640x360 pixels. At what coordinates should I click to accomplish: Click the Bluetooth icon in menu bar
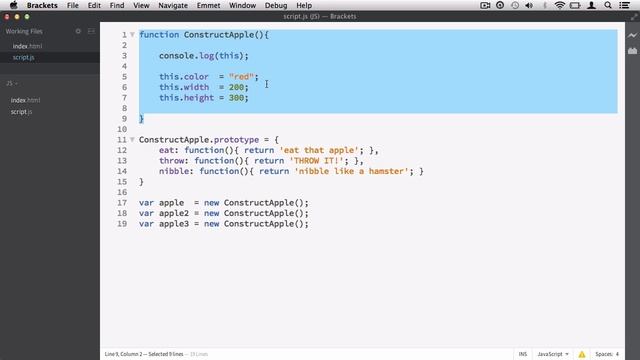click(x=544, y=5)
